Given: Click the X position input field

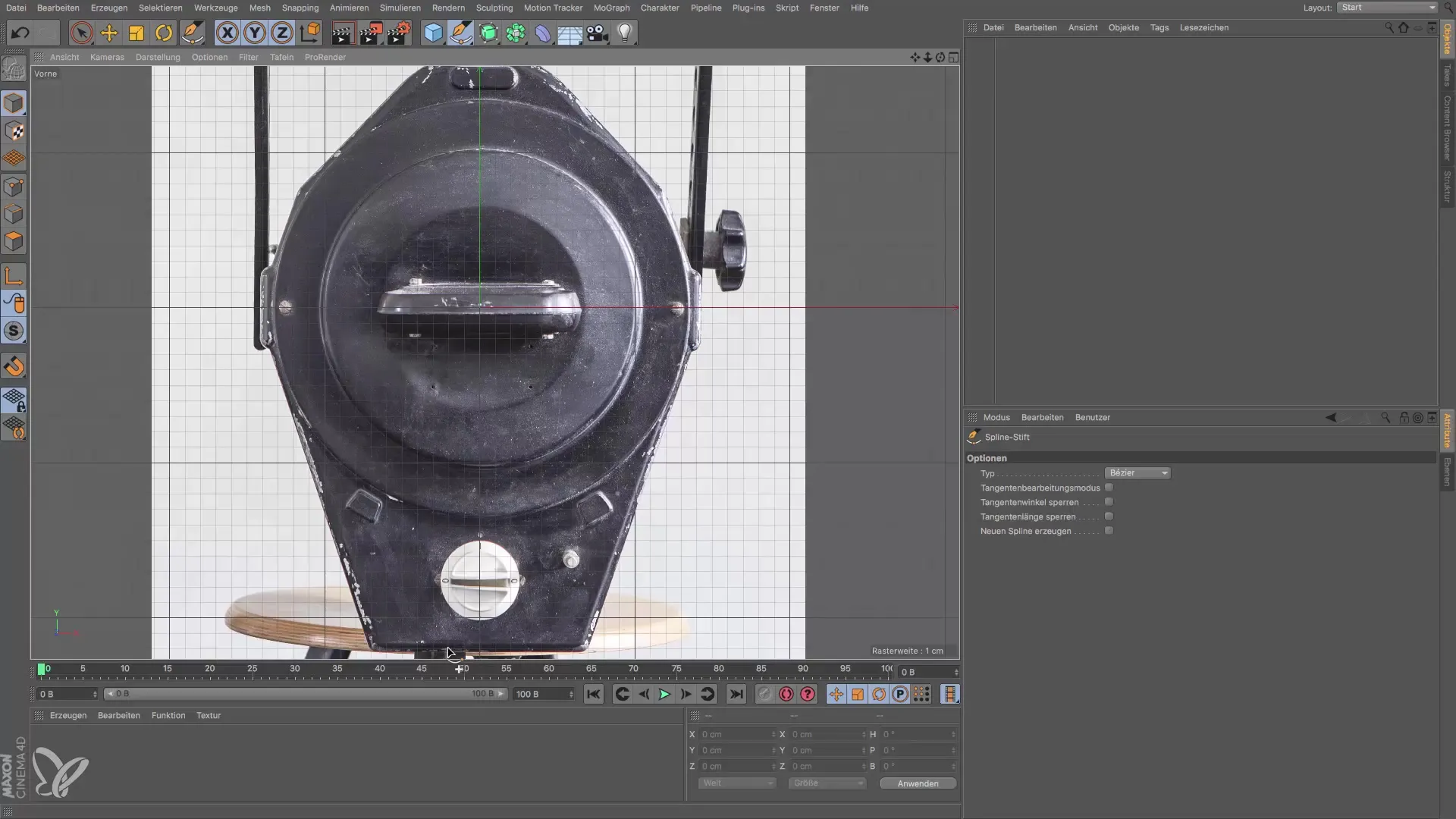Looking at the screenshot, I should click(x=734, y=734).
